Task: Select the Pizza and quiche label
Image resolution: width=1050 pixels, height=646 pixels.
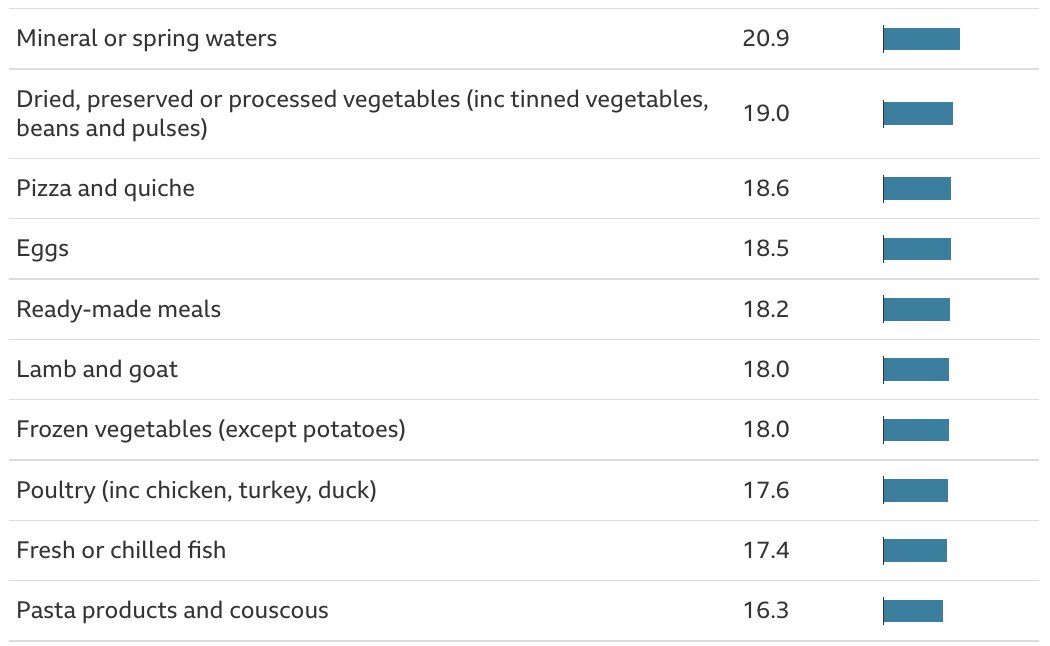Action: (106, 189)
